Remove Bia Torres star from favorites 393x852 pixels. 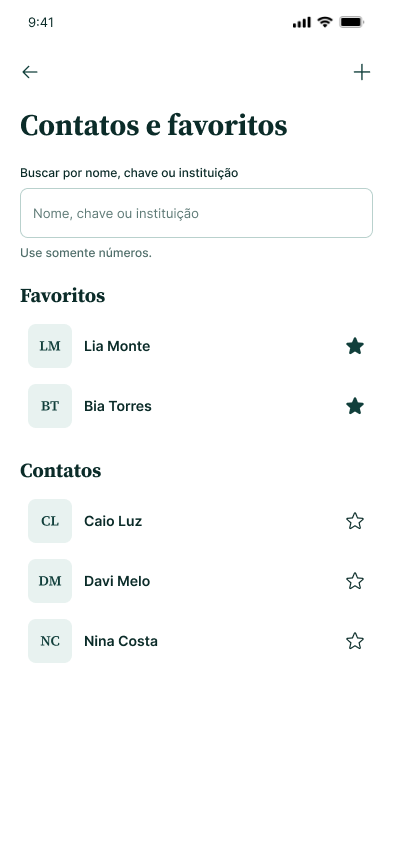pos(354,406)
